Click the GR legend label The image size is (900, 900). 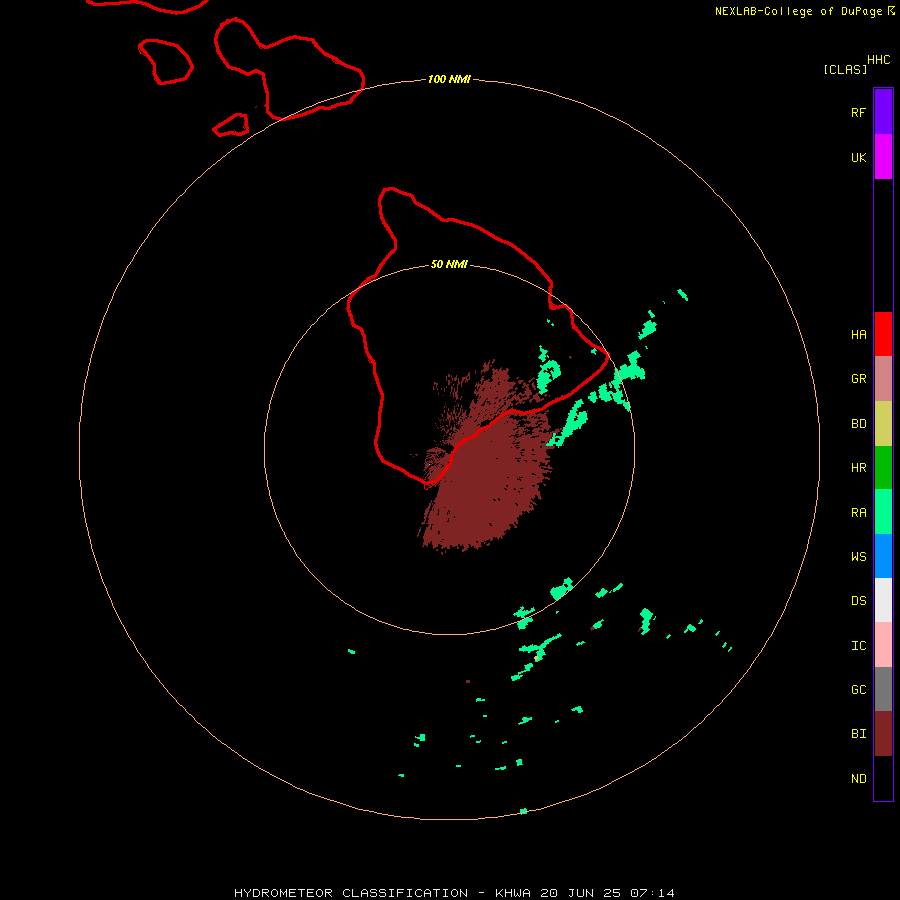[x=858, y=379]
